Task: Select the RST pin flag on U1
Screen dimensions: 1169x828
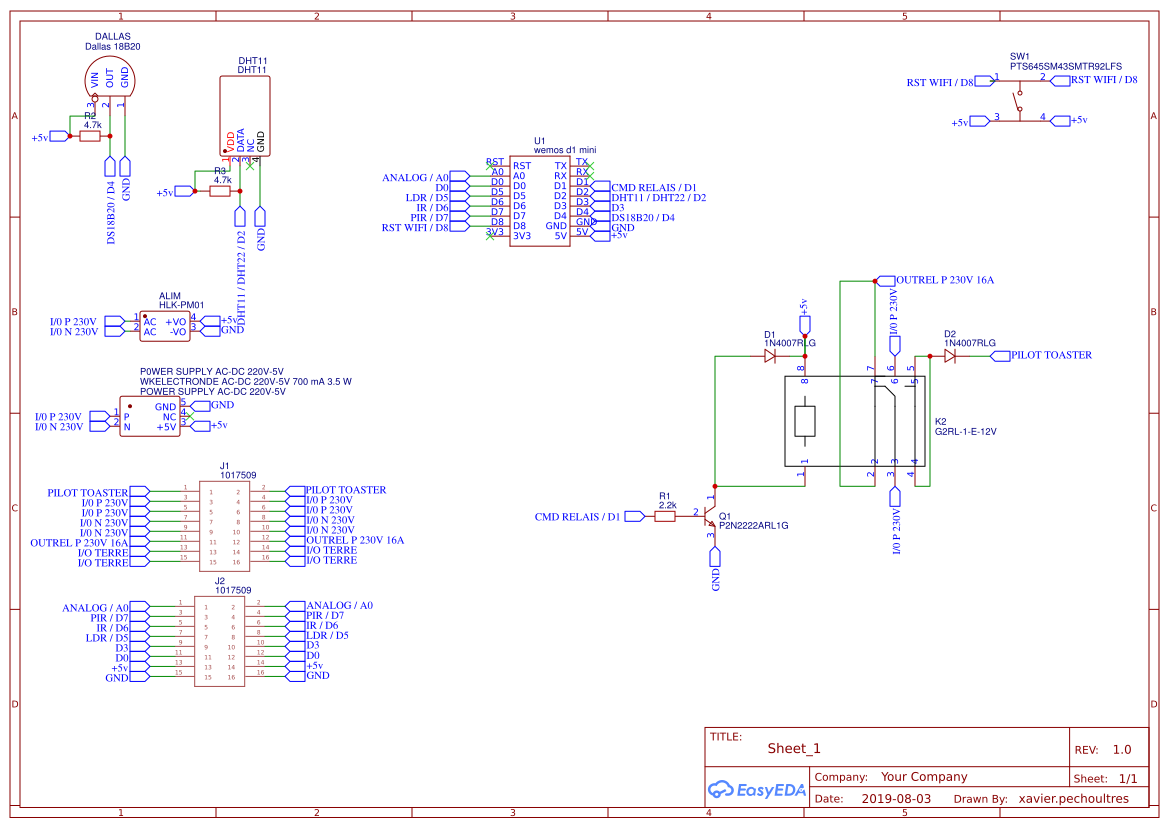Action: [x=490, y=166]
